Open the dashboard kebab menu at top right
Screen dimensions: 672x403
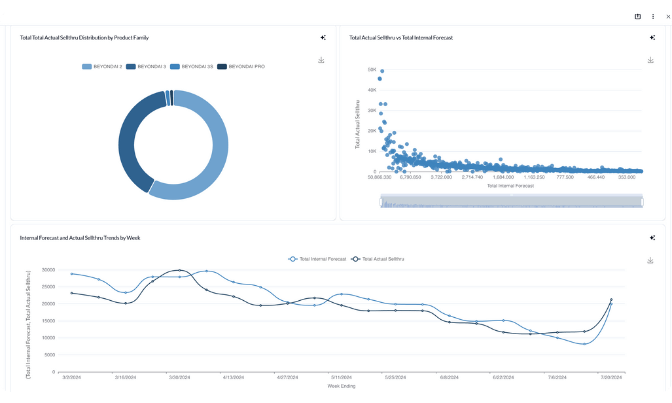click(653, 16)
